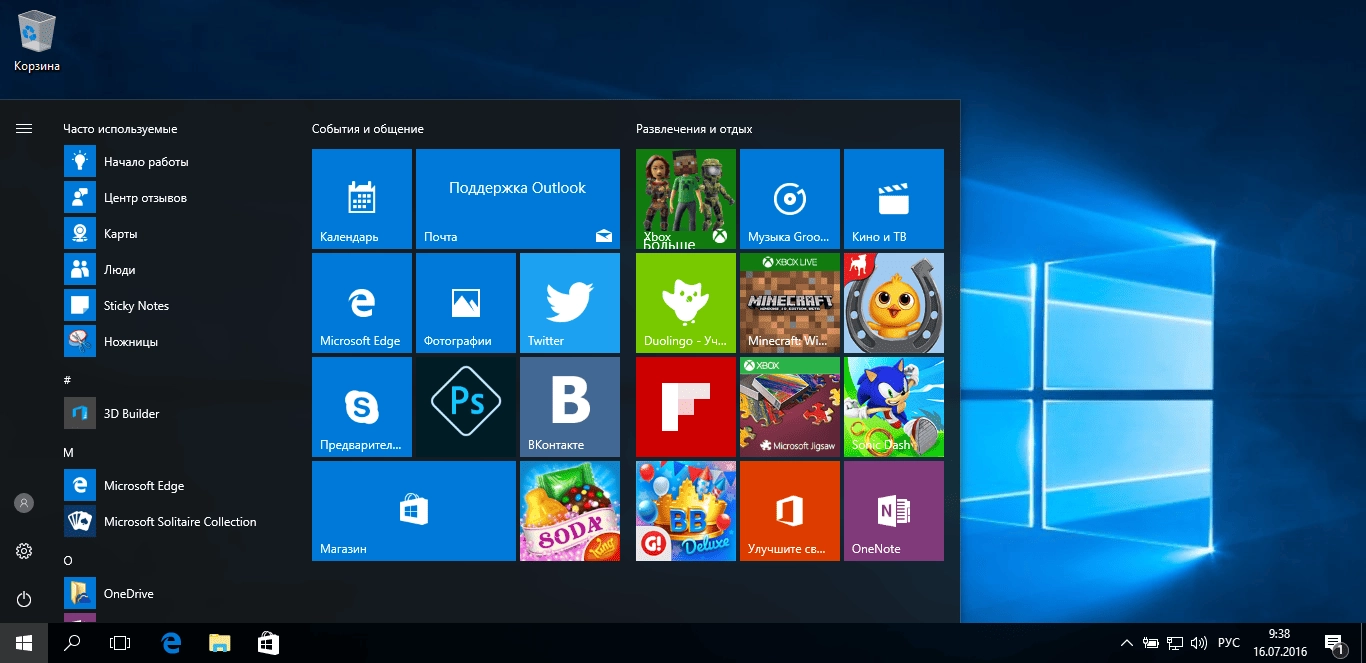Open the Photos tile (Фотографии)
This screenshot has width=1366, height=663.
(466, 303)
